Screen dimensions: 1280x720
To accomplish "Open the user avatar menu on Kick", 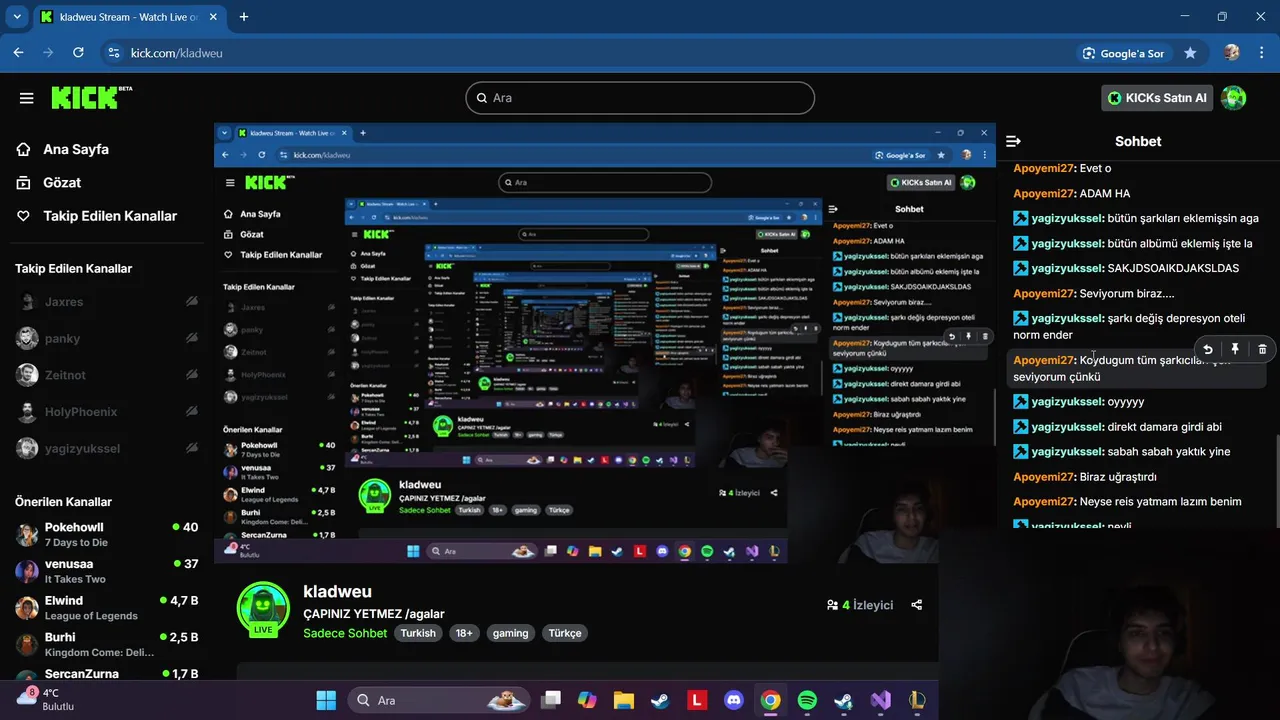I will click(x=1233, y=98).
